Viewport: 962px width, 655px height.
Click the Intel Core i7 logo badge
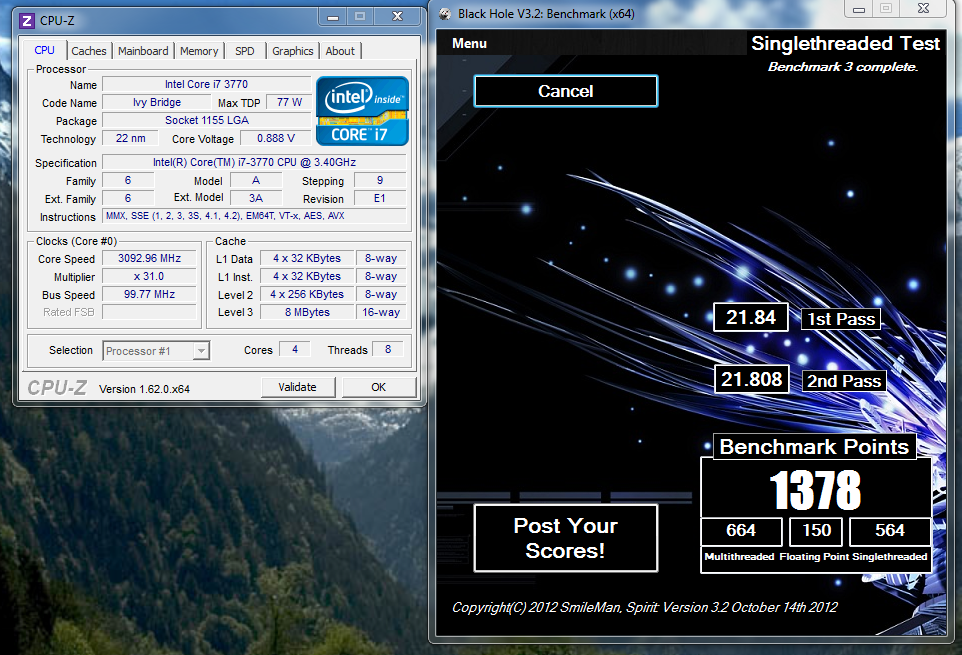point(362,111)
